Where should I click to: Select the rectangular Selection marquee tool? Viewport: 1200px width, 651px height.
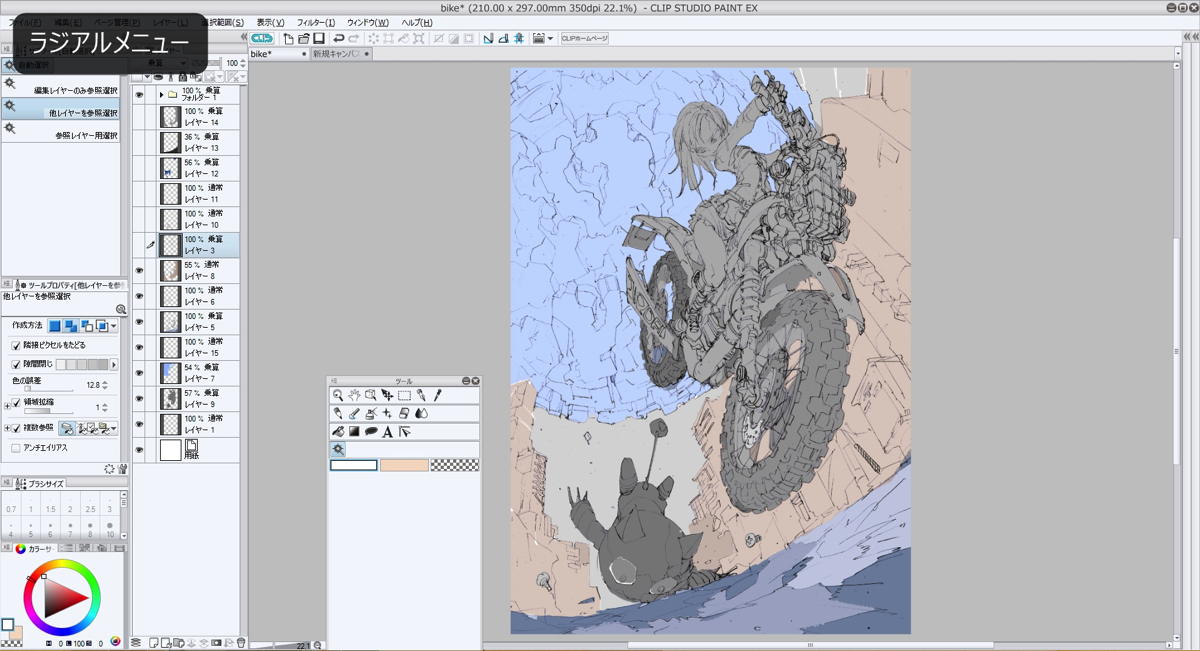(404, 396)
